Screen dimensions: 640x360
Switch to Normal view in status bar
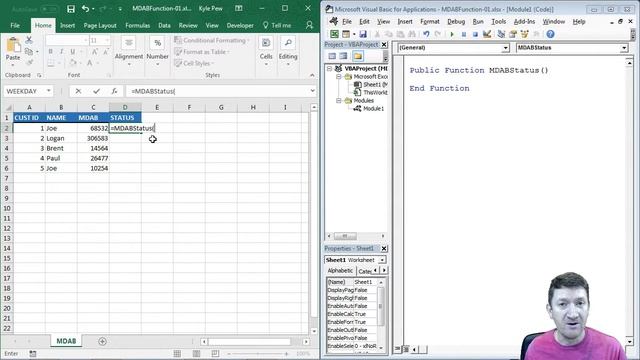pyautogui.click(x=177, y=353)
